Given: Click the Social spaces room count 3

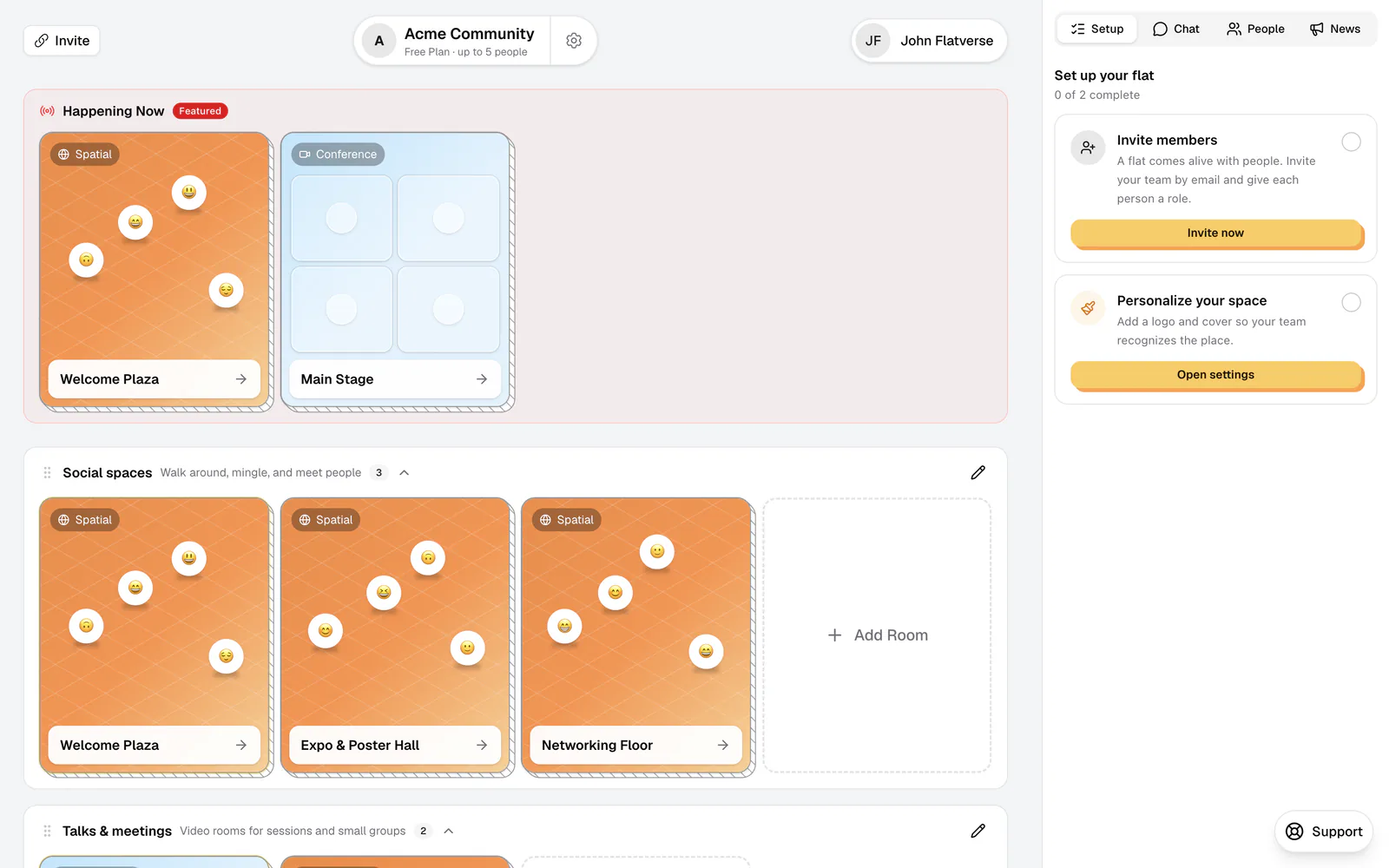Looking at the screenshot, I should pyautogui.click(x=379, y=473).
